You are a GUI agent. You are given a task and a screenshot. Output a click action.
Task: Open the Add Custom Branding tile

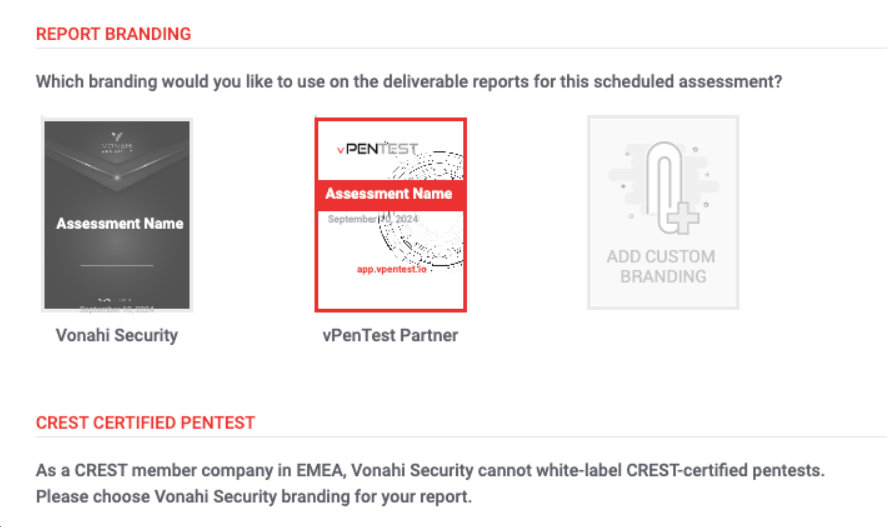pos(663,213)
